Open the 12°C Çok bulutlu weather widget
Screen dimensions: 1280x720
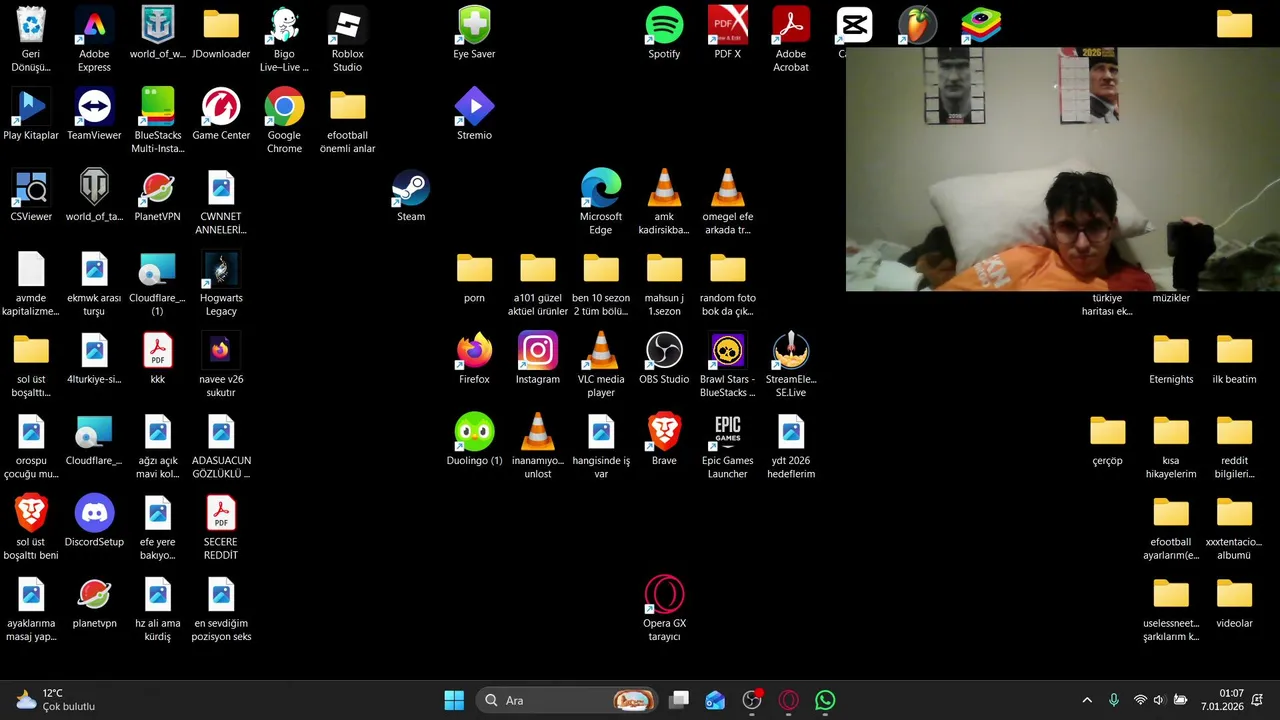tap(55, 700)
